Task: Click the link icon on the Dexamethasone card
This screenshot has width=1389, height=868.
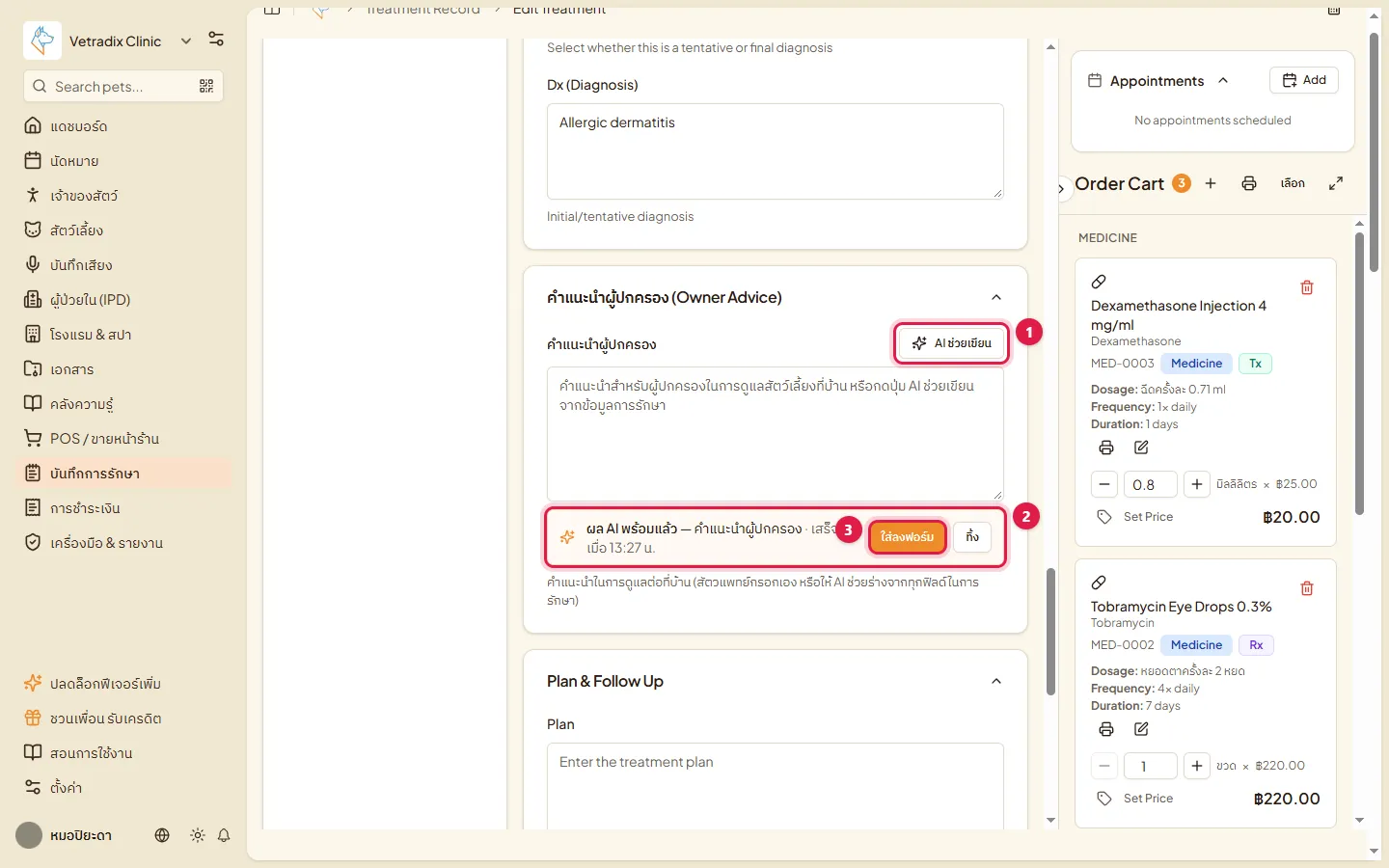Action: pyautogui.click(x=1099, y=282)
